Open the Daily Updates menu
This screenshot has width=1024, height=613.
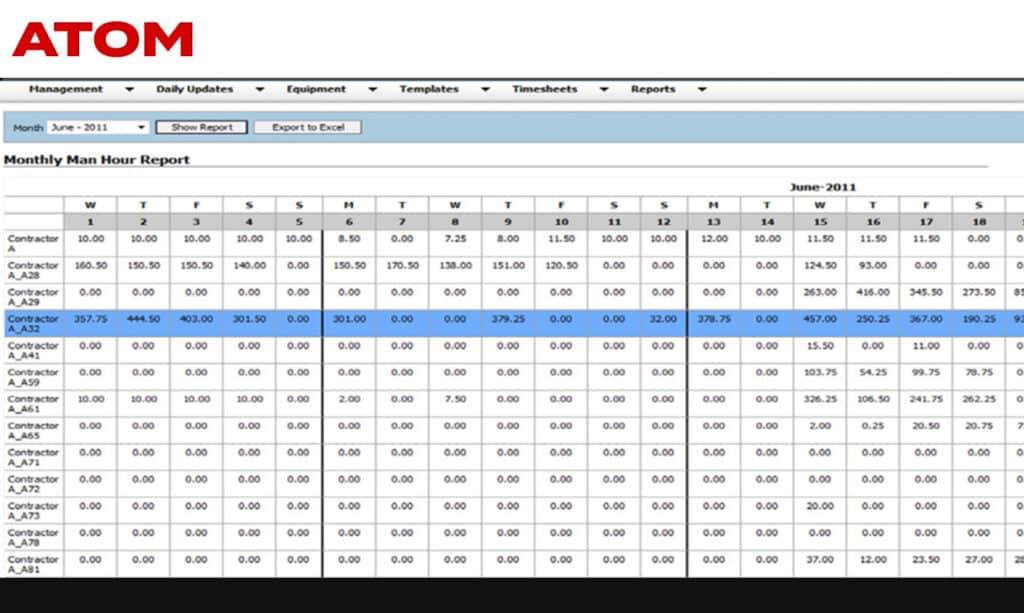194,89
